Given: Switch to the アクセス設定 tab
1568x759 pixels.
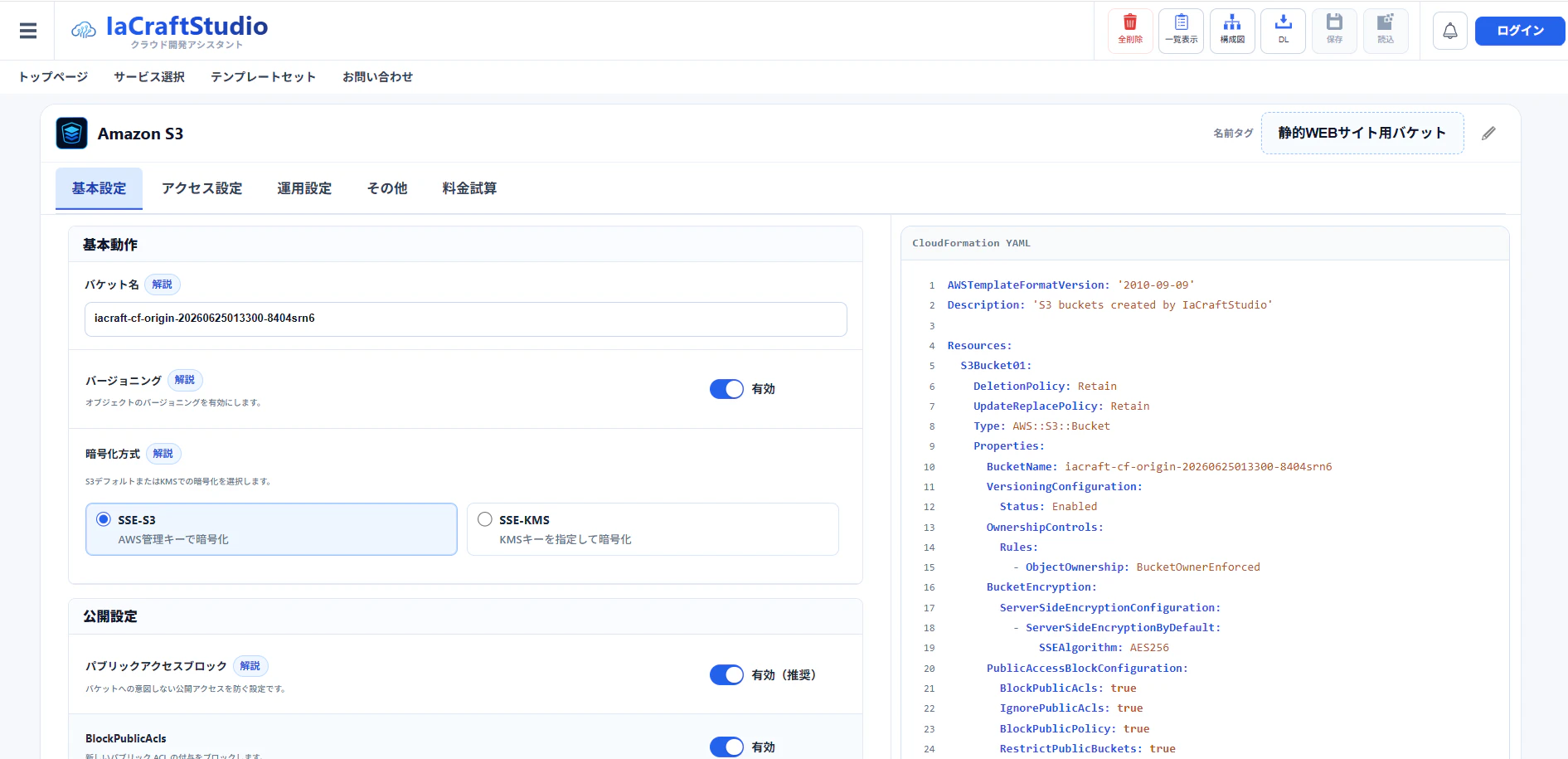Looking at the screenshot, I should (x=202, y=188).
